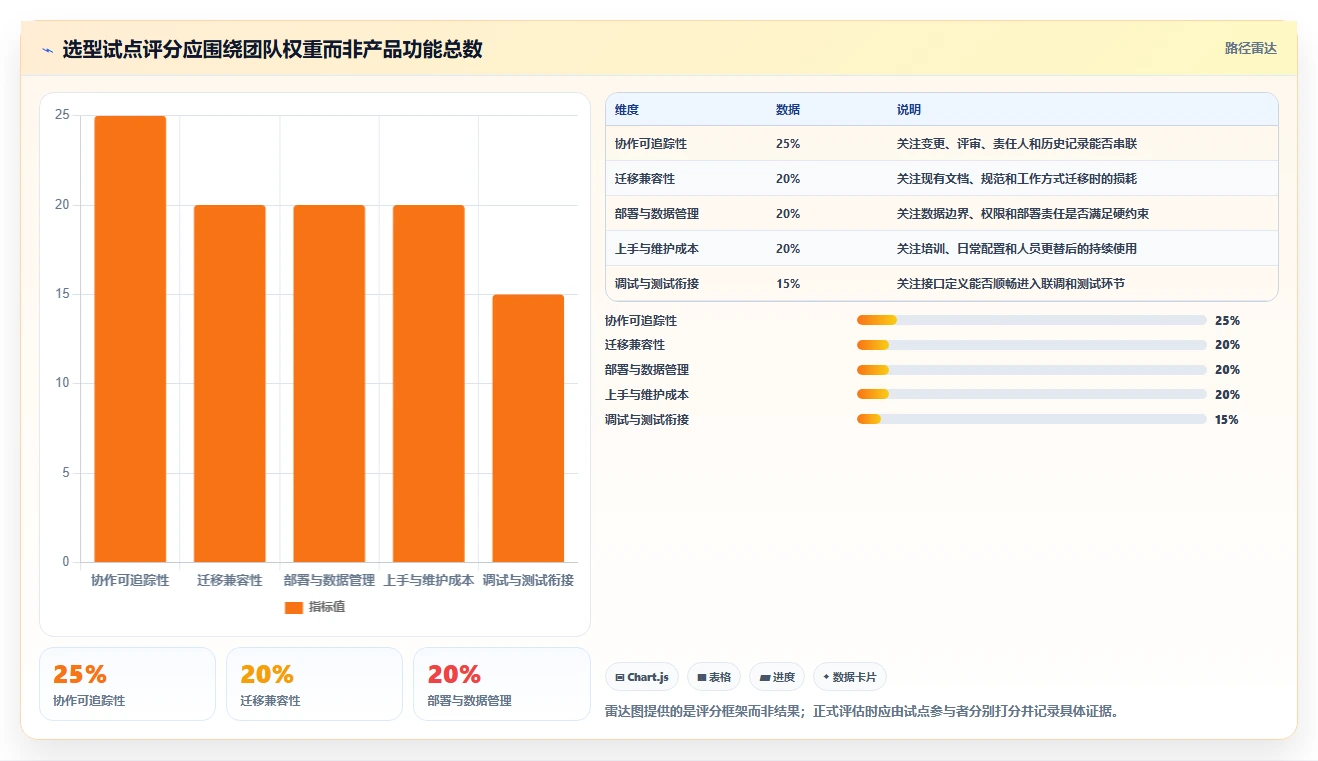Click the 协作可追踪性 x-axis label
This screenshot has height=761, width=1318.
(x=130, y=580)
